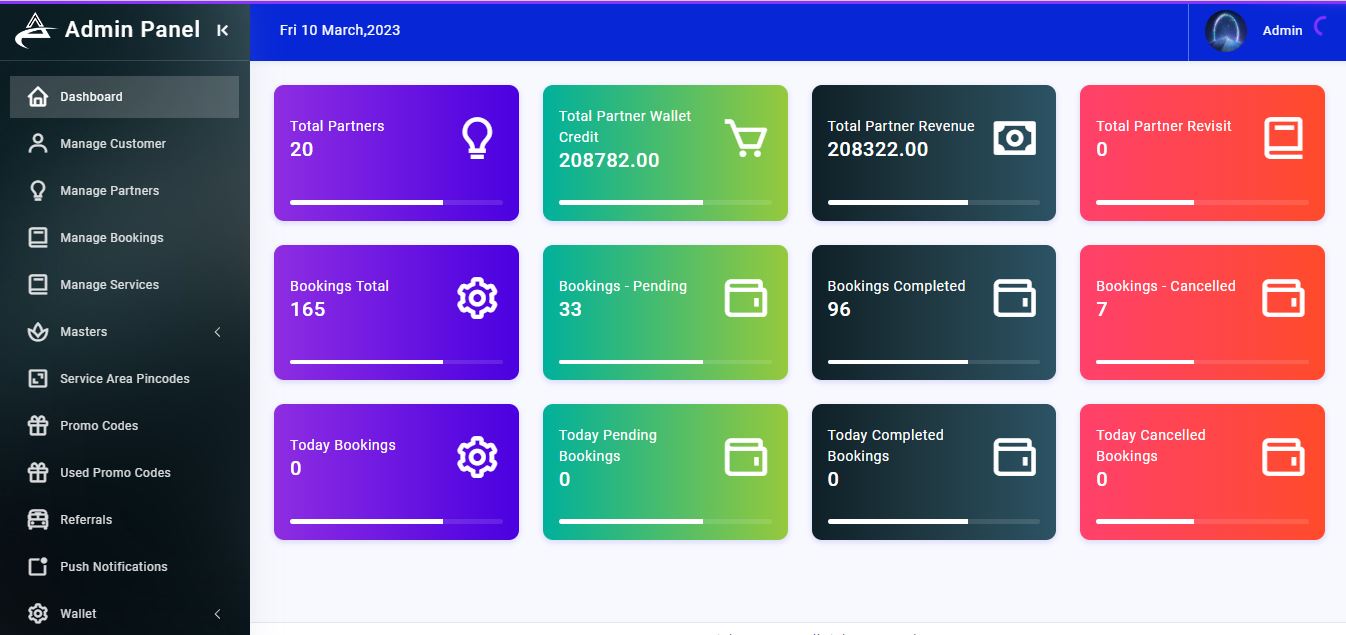Click the wallet icon on Today Pending Bookings card
This screenshot has height=635, width=1346.
pyautogui.click(x=745, y=457)
